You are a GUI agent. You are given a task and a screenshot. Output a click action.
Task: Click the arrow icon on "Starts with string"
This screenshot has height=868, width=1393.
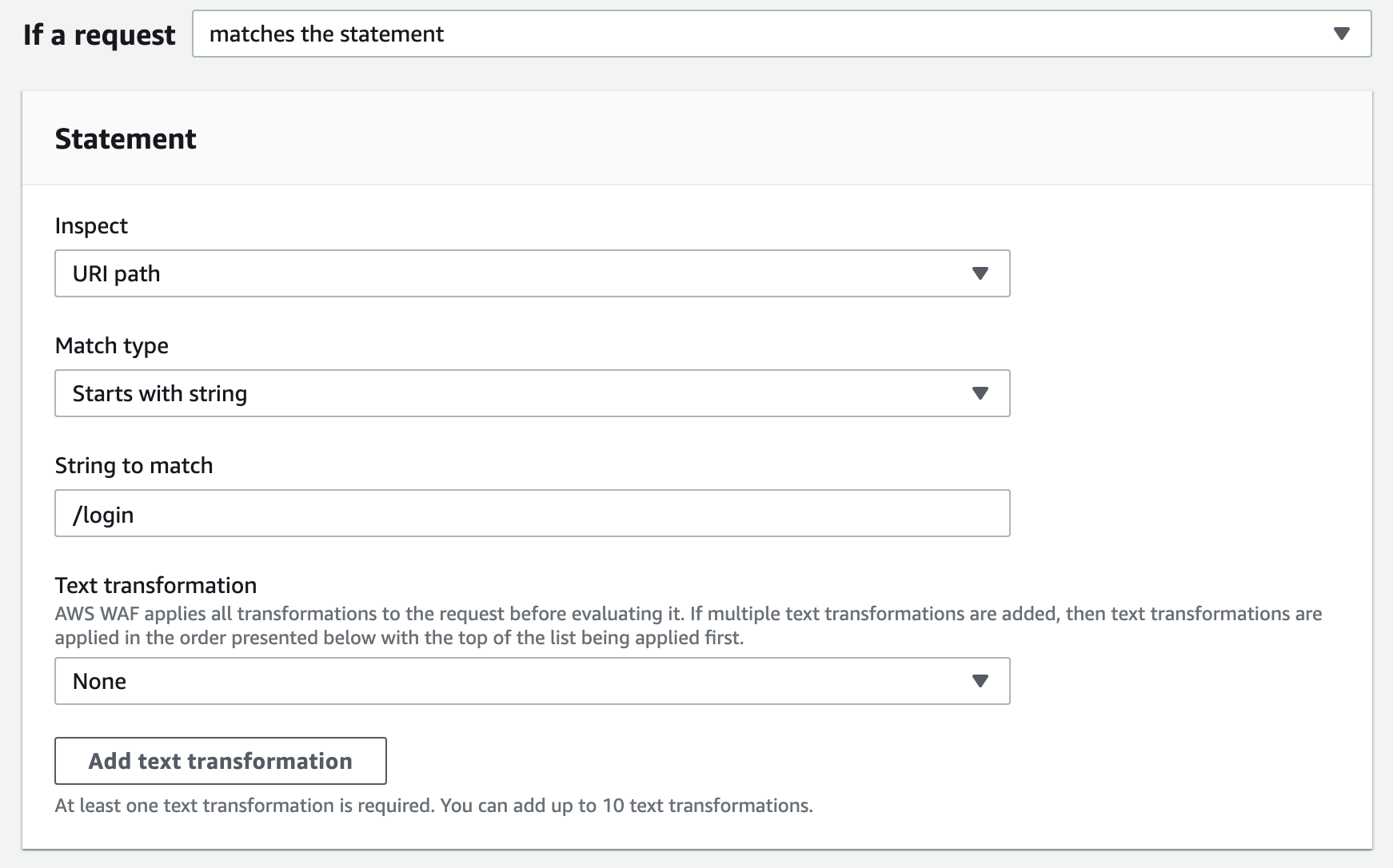coord(981,392)
